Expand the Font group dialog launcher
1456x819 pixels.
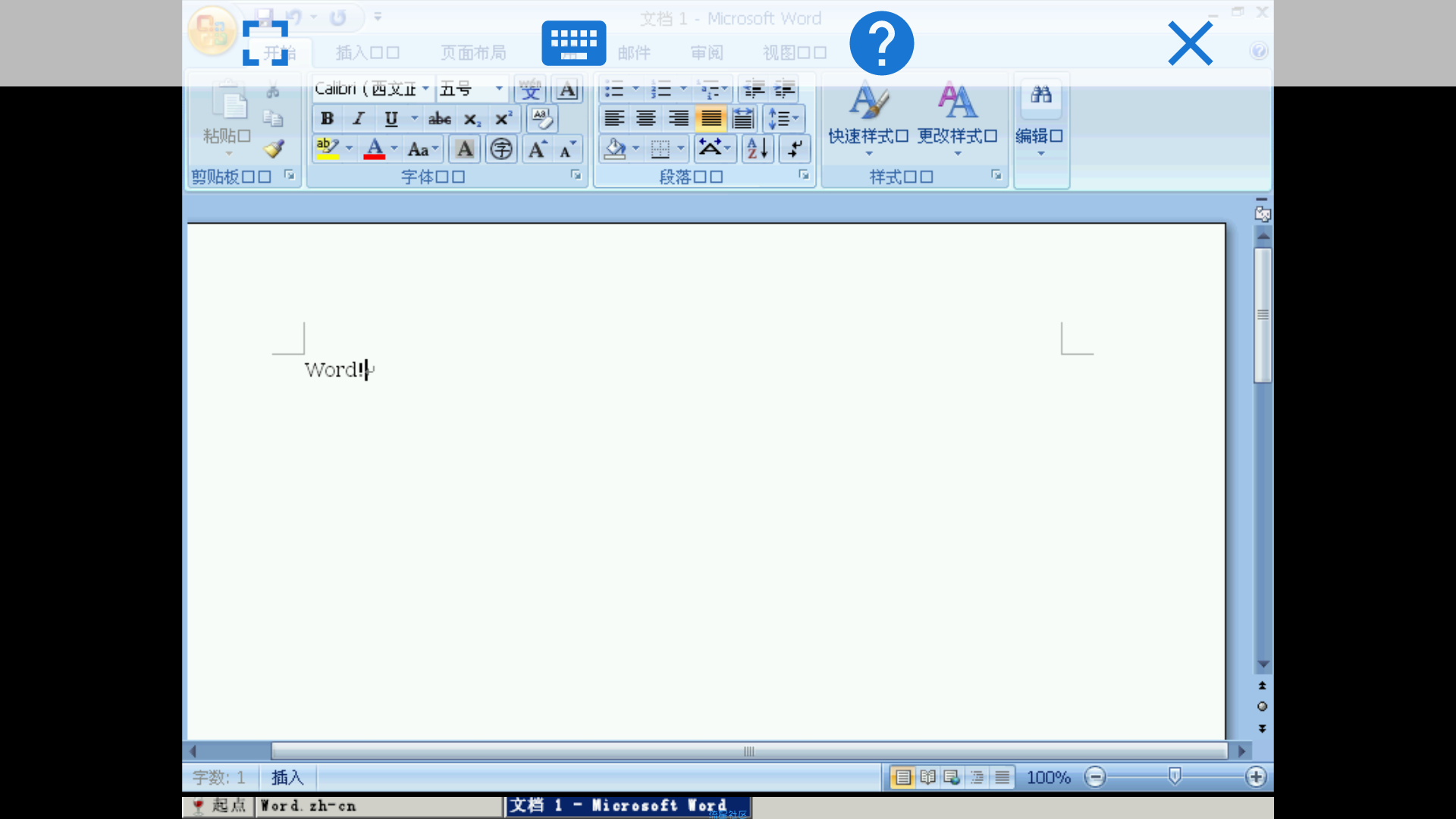(576, 175)
